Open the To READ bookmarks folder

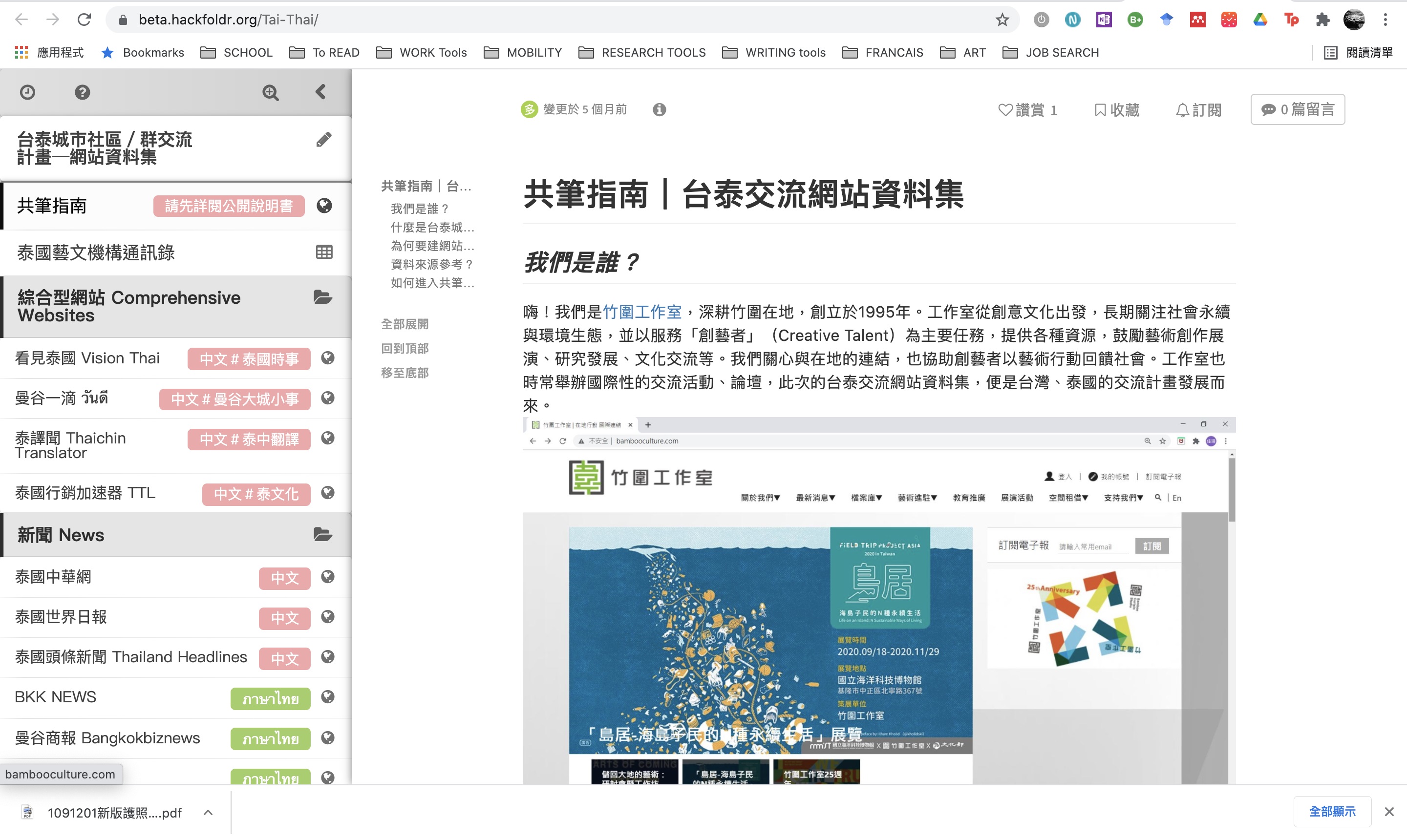point(324,53)
